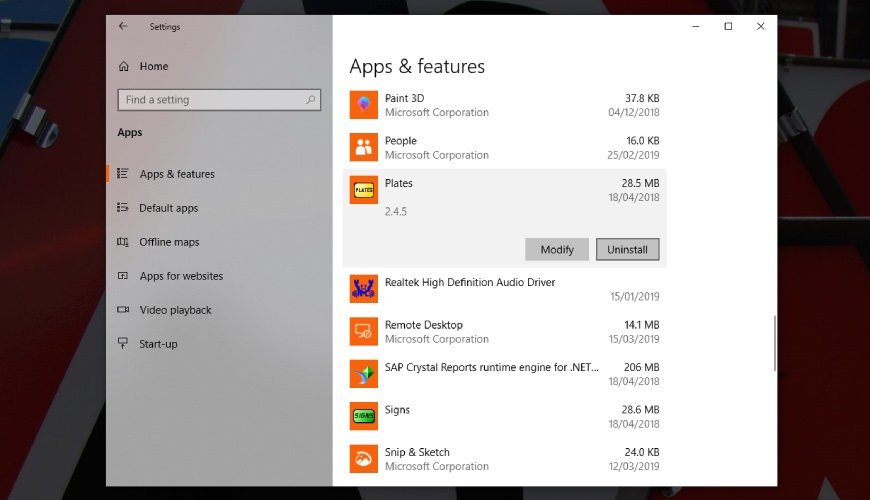This screenshot has width=870, height=500.
Task: Click Plates version number 2.4.5
Action: (x=396, y=211)
